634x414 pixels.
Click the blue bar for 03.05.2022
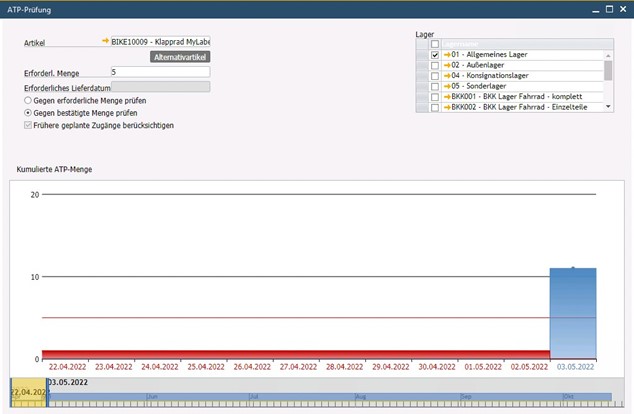pyautogui.click(x=572, y=313)
